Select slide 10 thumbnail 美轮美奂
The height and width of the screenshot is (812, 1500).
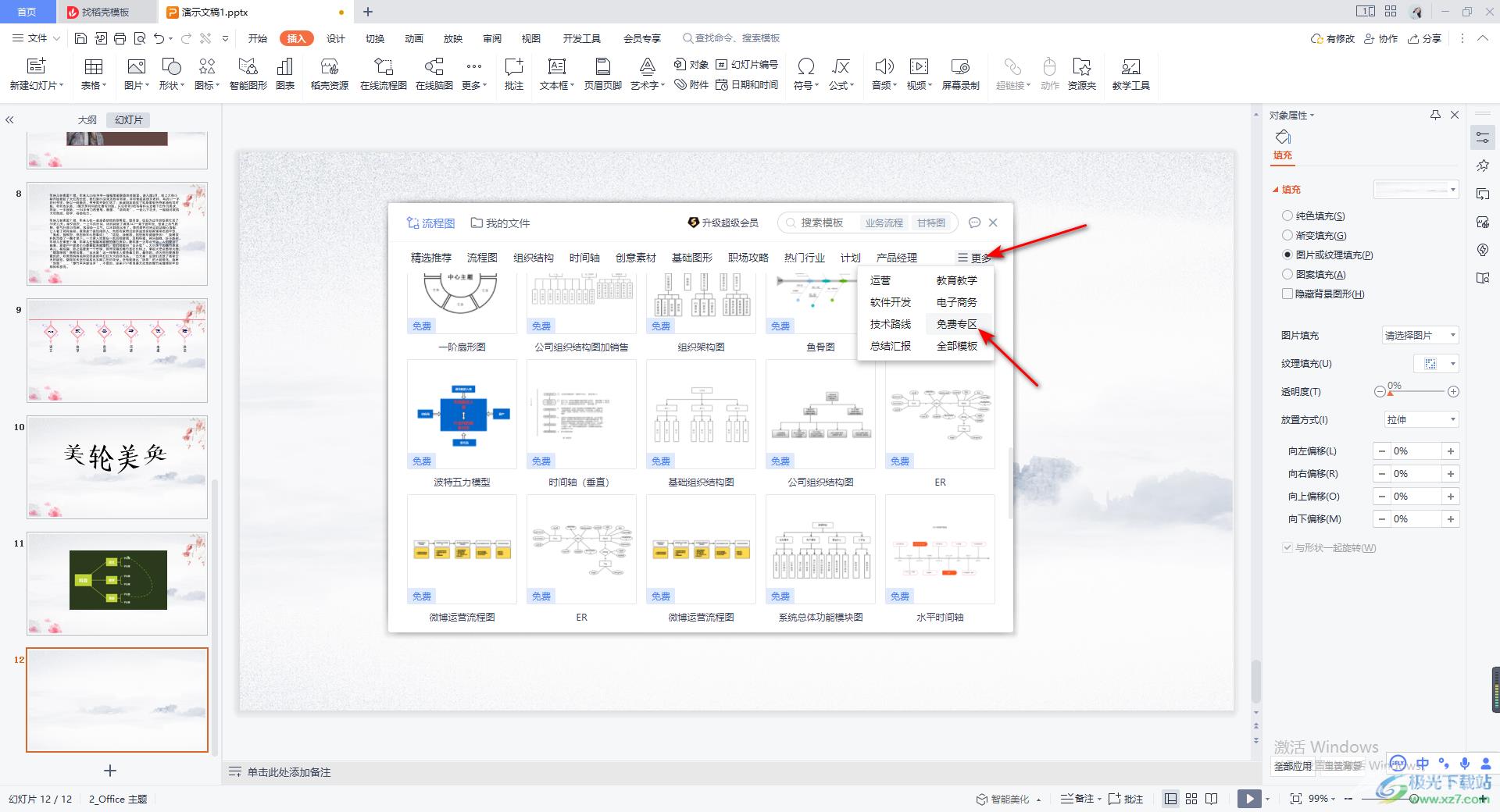(x=117, y=467)
